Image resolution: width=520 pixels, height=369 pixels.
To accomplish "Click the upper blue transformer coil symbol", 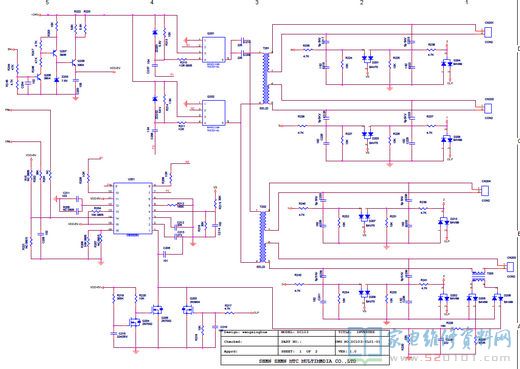I will (266, 78).
